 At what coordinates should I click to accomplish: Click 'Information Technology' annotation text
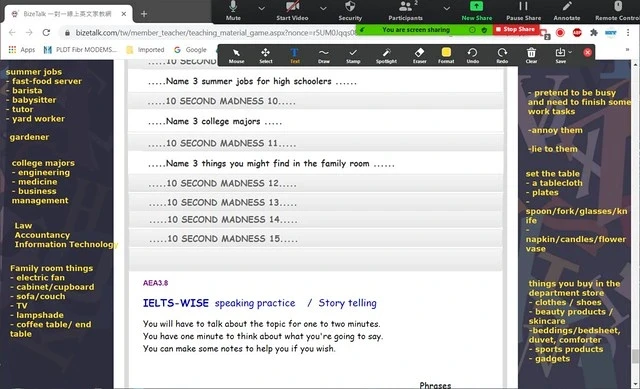[x=66, y=245]
